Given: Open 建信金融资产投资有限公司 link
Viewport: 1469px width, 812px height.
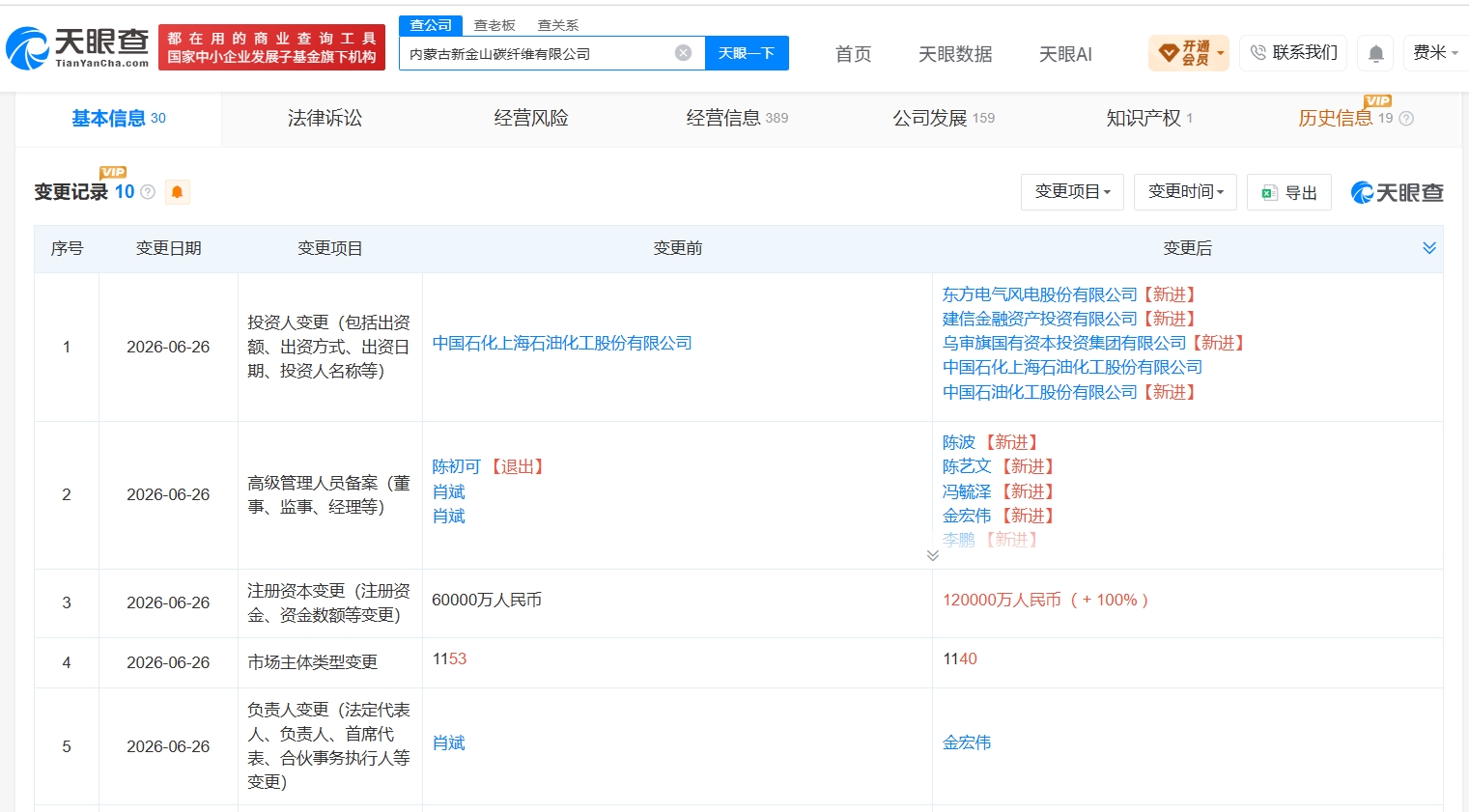Looking at the screenshot, I should click(x=1040, y=319).
